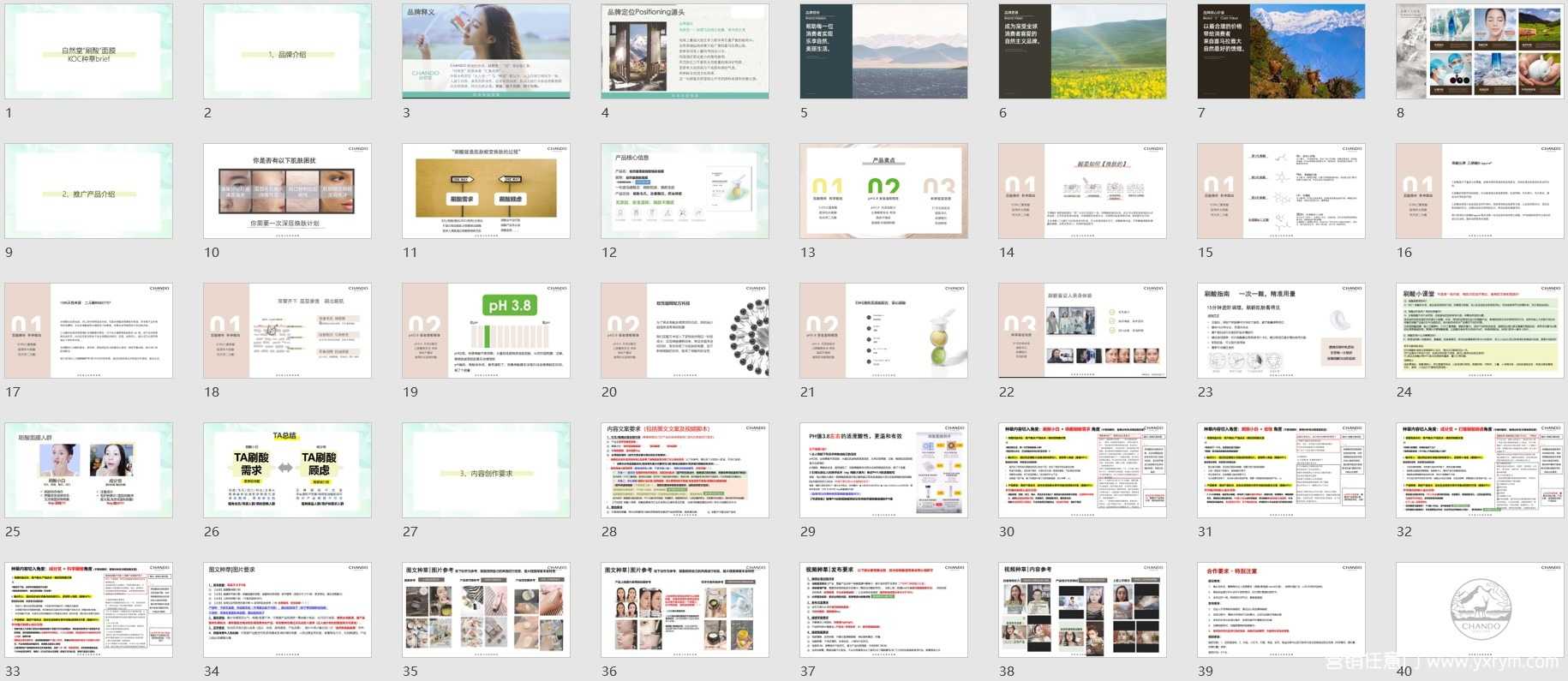Select slide 35 '图文种草|图片参考' thumbnail
Image resolution: width=1568 pixels, height=681 pixels.
[x=486, y=610]
